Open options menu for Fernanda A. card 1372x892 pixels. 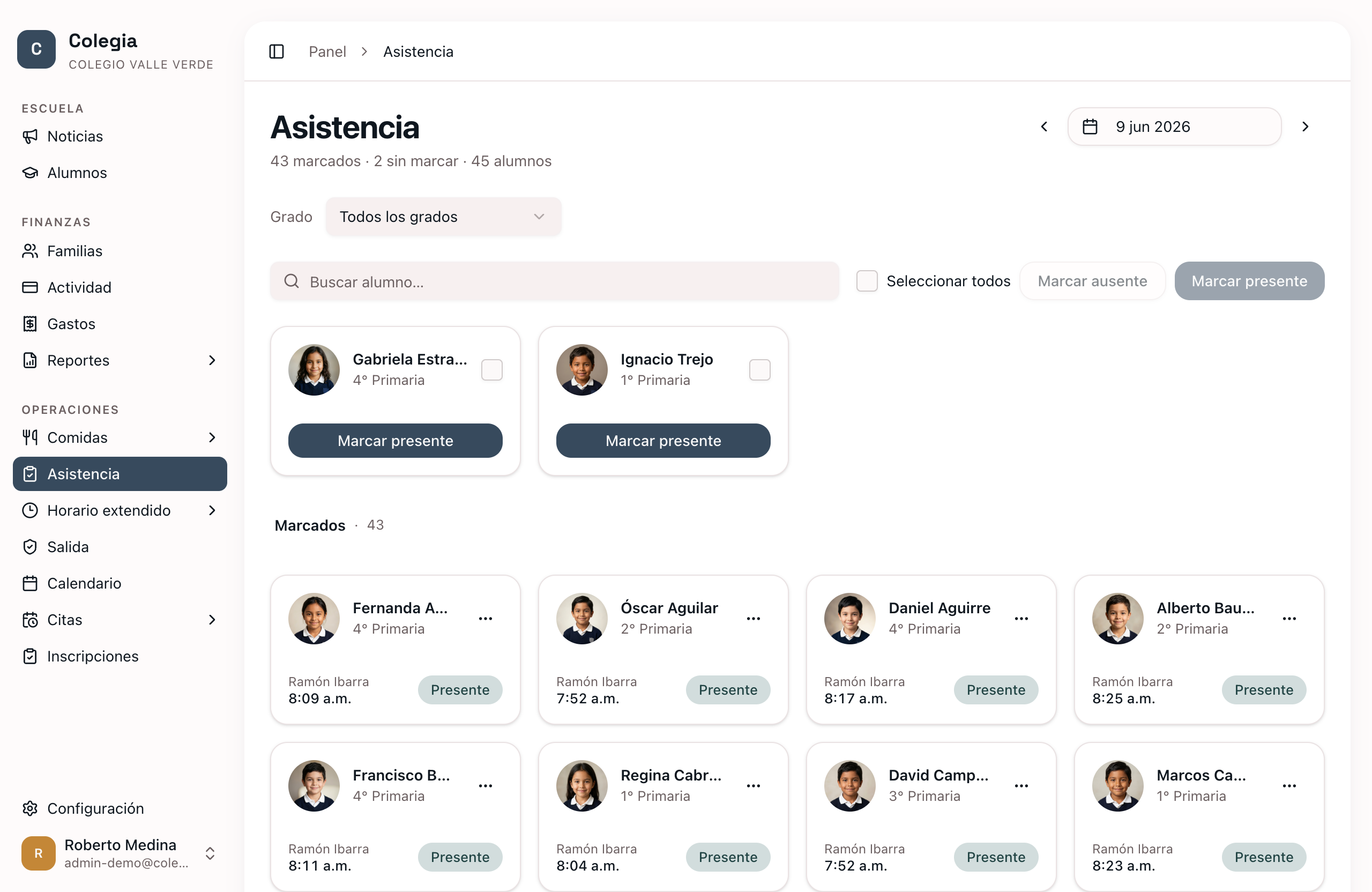click(486, 619)
